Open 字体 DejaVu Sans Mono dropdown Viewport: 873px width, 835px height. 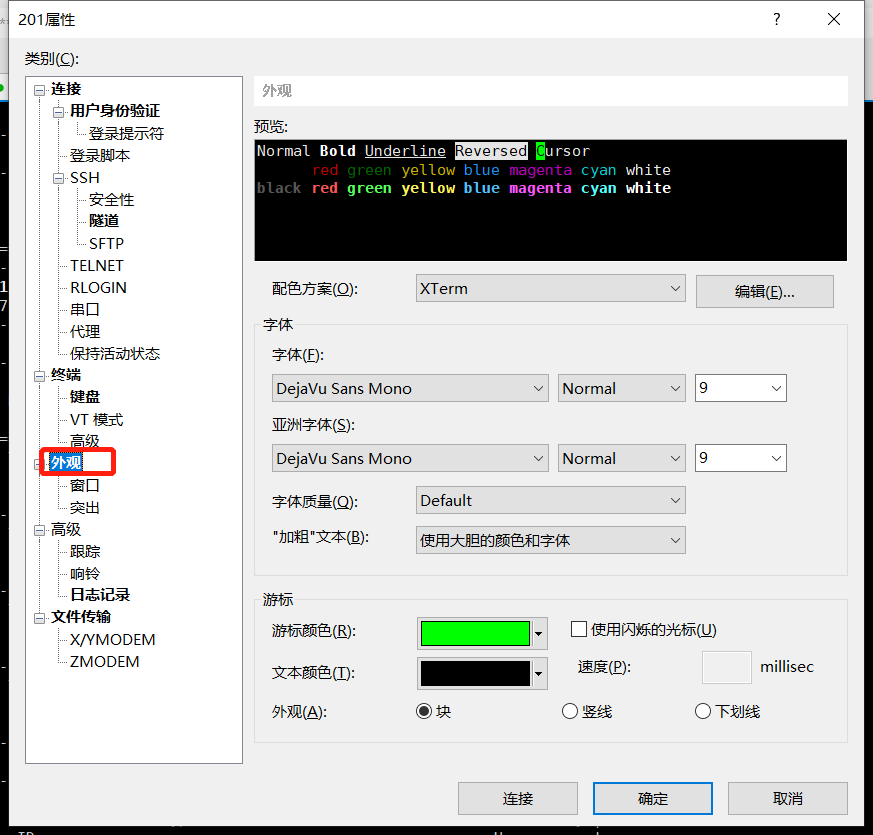410,388
